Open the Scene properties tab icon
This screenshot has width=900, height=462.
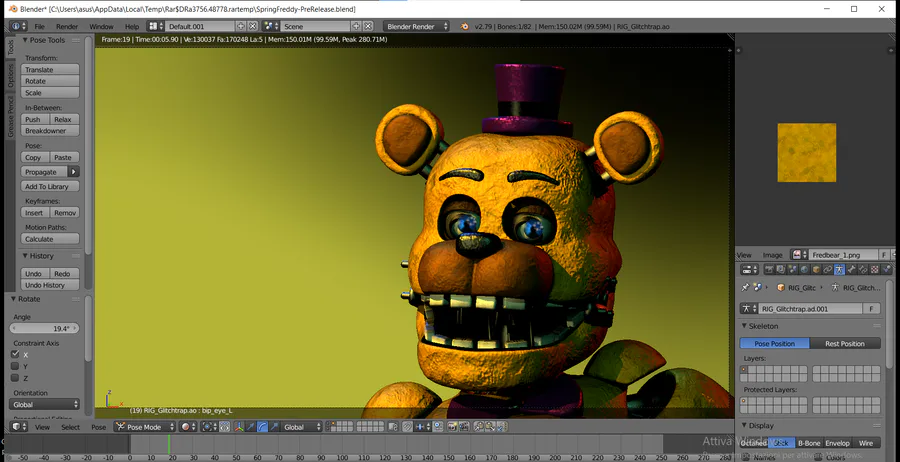point(793,269)
